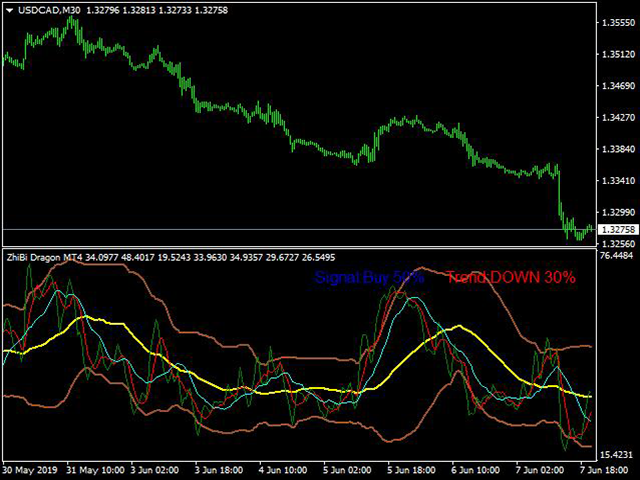Click the 1.34690 price axis label
Image resolution: width=640 pixels, height=480 pixels.
619,86
